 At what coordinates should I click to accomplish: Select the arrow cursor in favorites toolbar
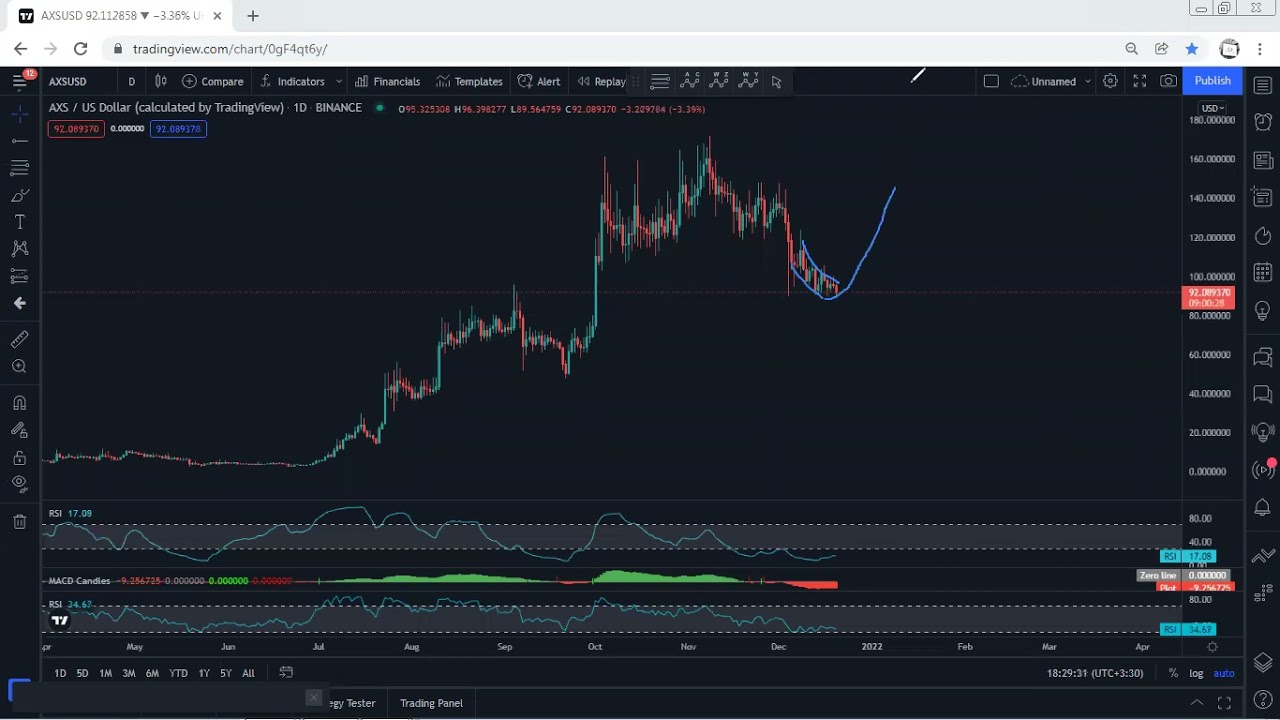point(776,82)
